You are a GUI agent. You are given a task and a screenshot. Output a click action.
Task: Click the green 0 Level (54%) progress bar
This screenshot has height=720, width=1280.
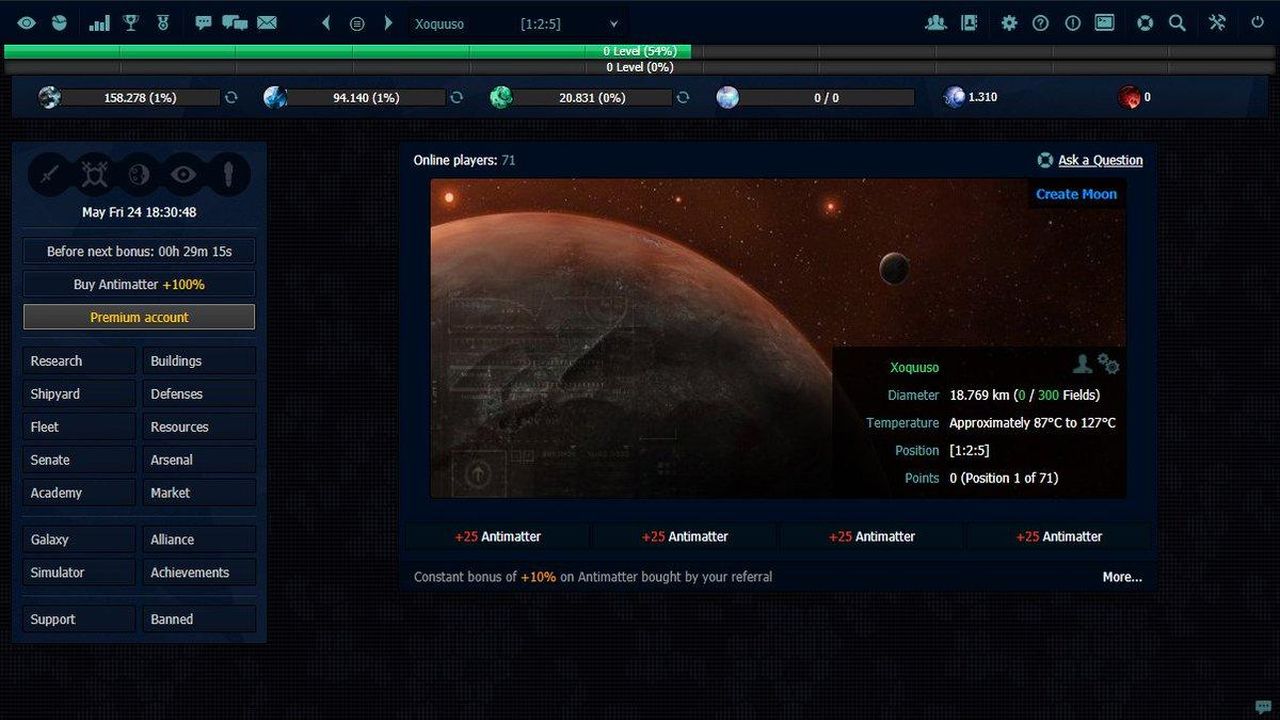coord(640,51)
